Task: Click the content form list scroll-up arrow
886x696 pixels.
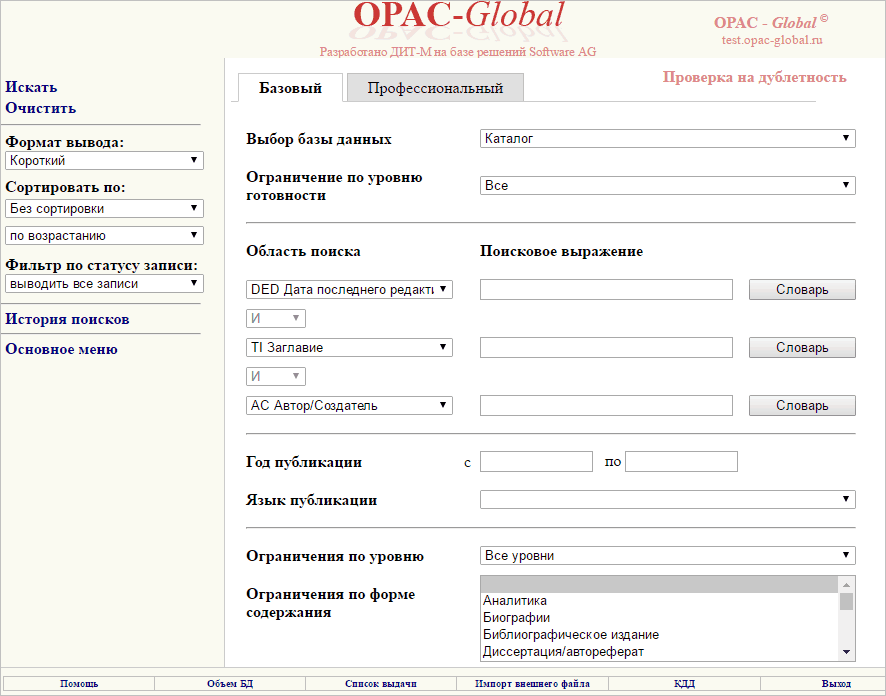Action: pos(846,585)
